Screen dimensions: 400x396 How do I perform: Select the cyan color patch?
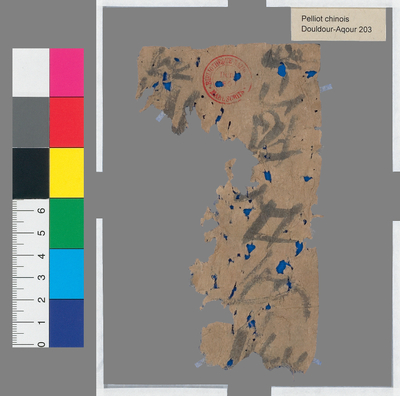click(67, 274)
